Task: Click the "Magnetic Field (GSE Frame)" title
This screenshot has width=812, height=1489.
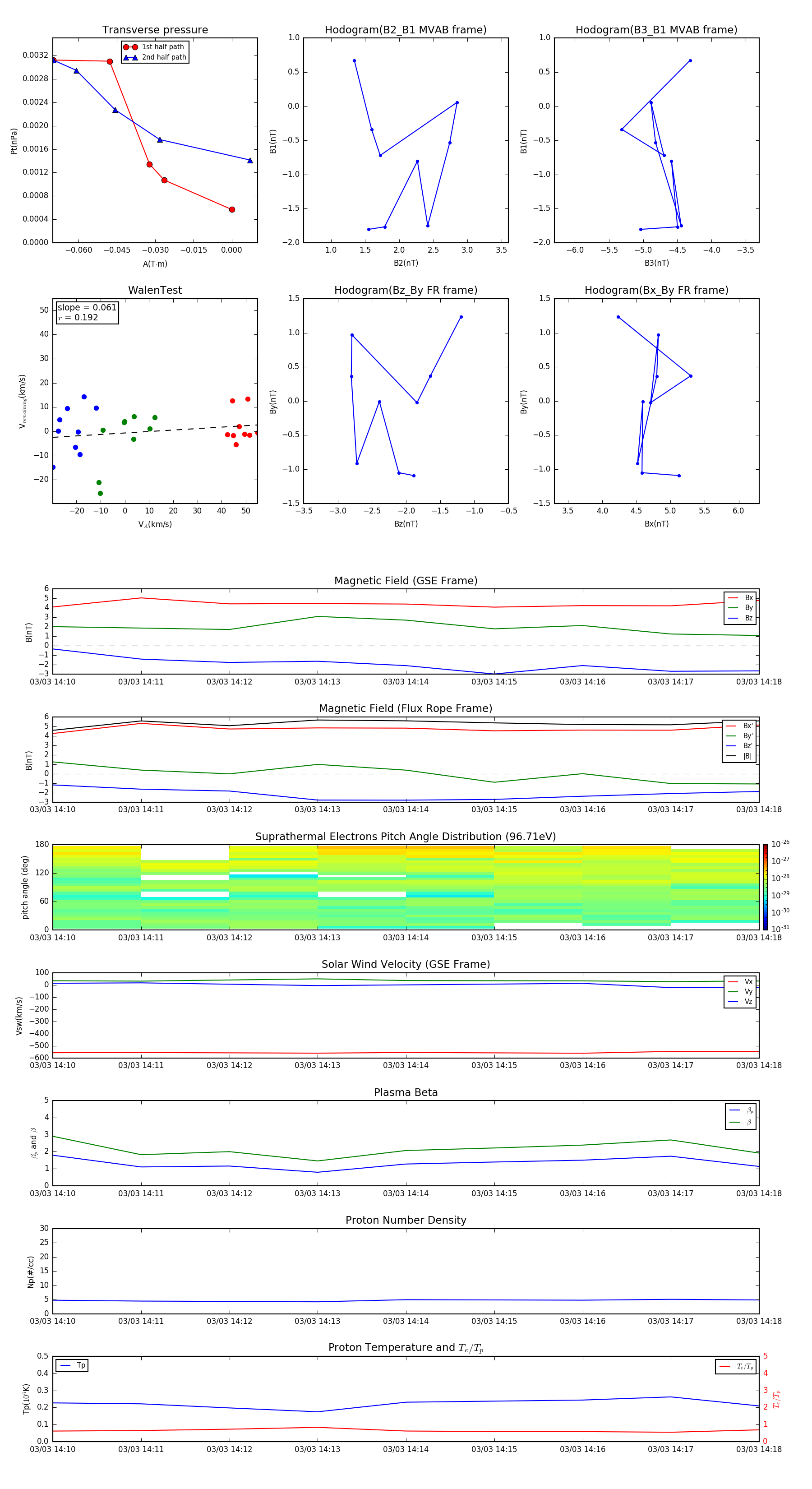Action: (406, 581)
